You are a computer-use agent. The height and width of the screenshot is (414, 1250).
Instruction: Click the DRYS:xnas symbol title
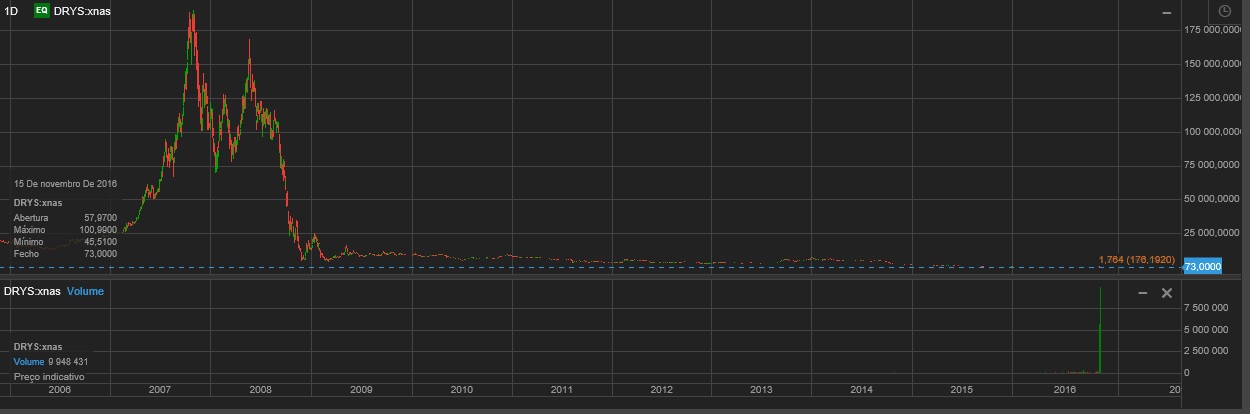pos(82,10)
